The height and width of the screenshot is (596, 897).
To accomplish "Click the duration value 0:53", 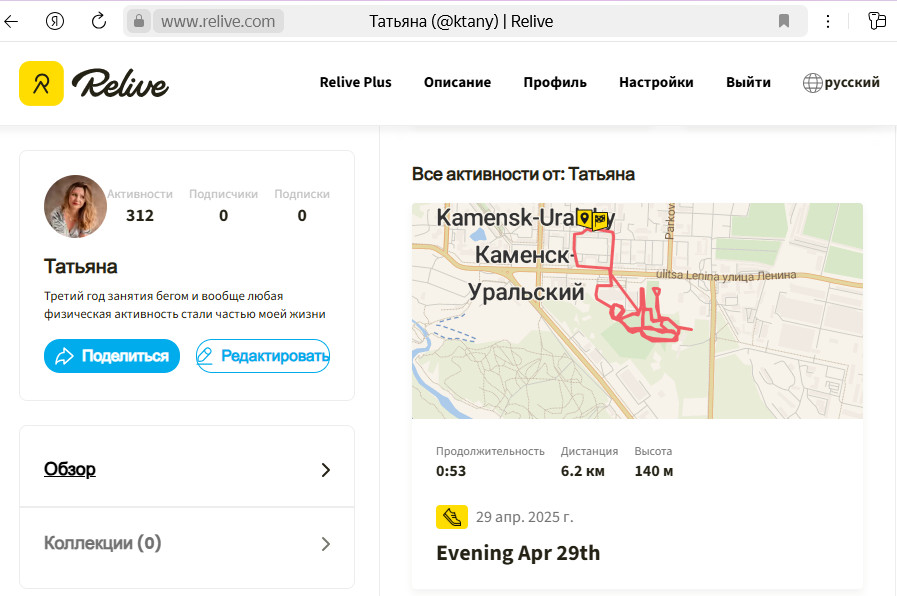I will (451, 471).
